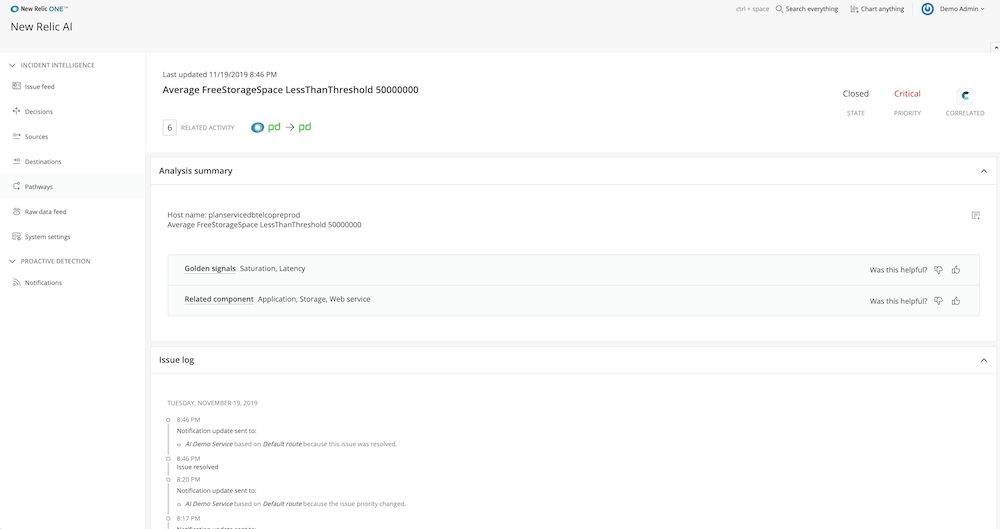Click the analysis summary notes icon

click(x=975, y=216)
